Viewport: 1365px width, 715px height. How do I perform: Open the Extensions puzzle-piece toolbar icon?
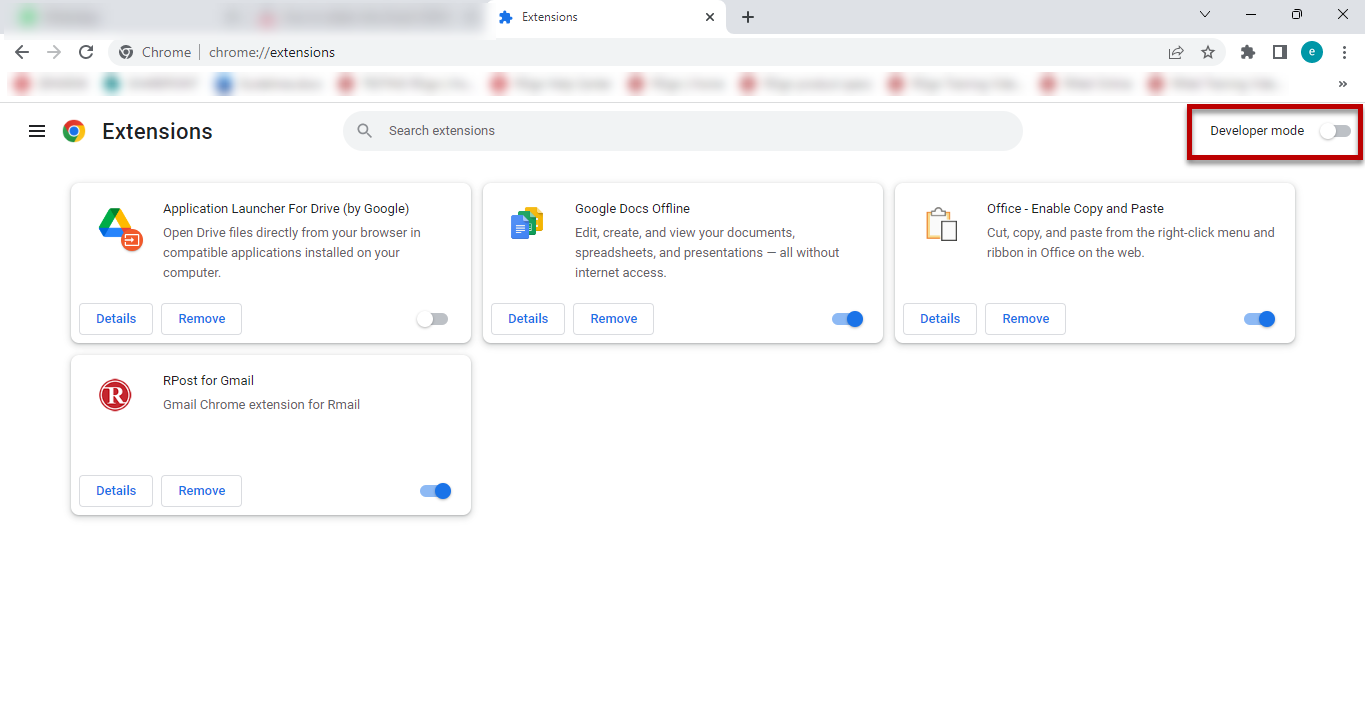1248,52
